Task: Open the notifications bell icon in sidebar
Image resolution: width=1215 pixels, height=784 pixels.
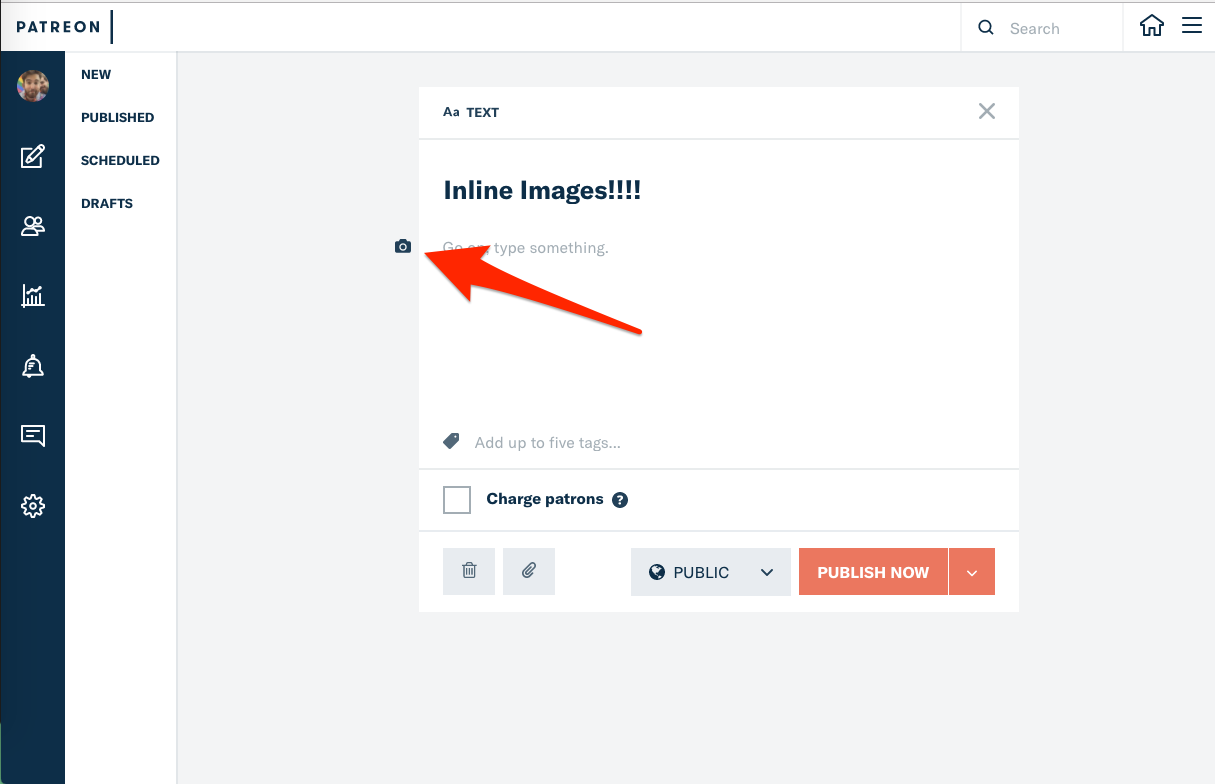Action: (x=33, y=366)
